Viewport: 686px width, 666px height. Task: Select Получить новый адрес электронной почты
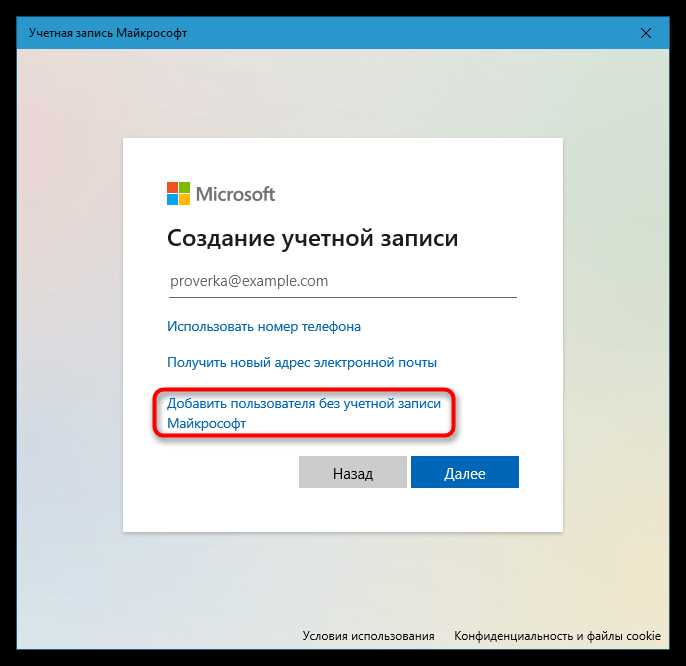click(302, 362)
